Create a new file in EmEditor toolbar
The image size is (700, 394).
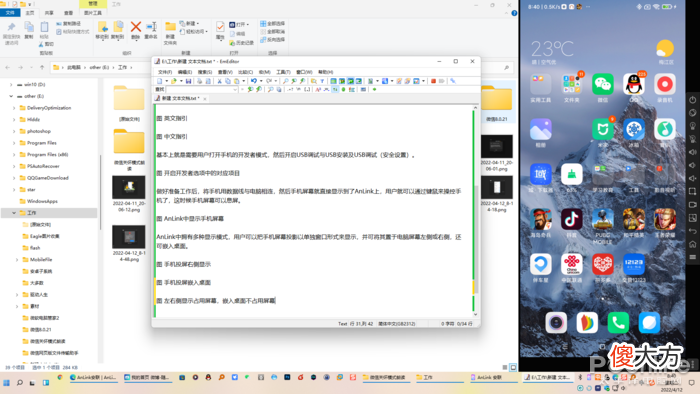tap(160, 81)
